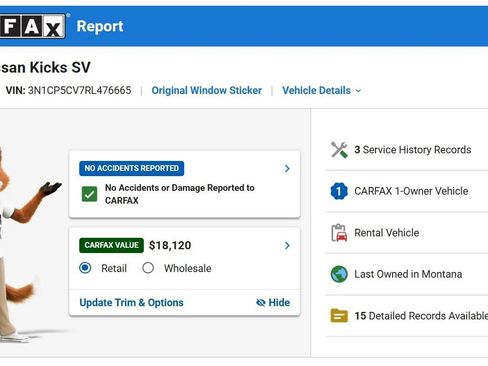The image size is (488, 366).
Task: Hide the CARFAX value card
Action: [273, 302]
